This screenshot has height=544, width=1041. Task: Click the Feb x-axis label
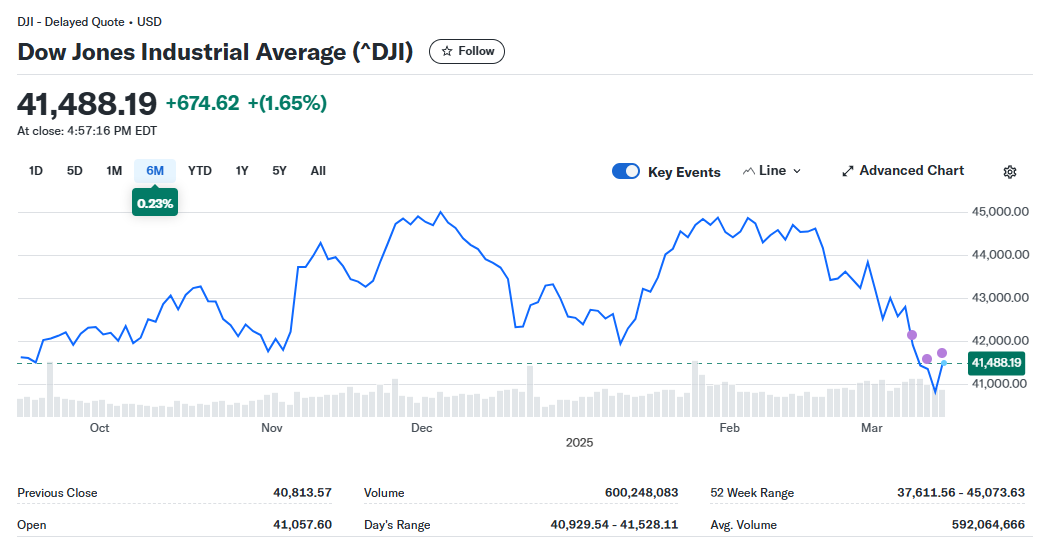[729, 428]
